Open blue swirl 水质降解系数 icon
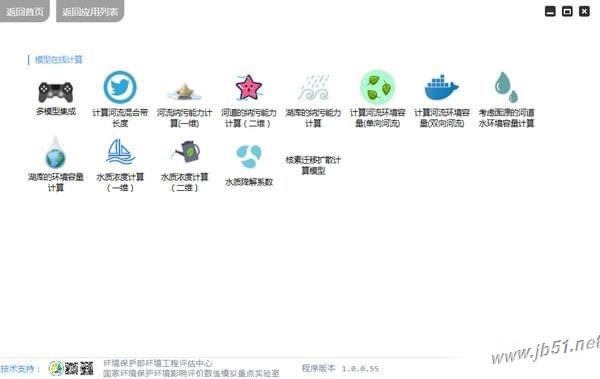 pyautogui.click(x=249, y=156)
